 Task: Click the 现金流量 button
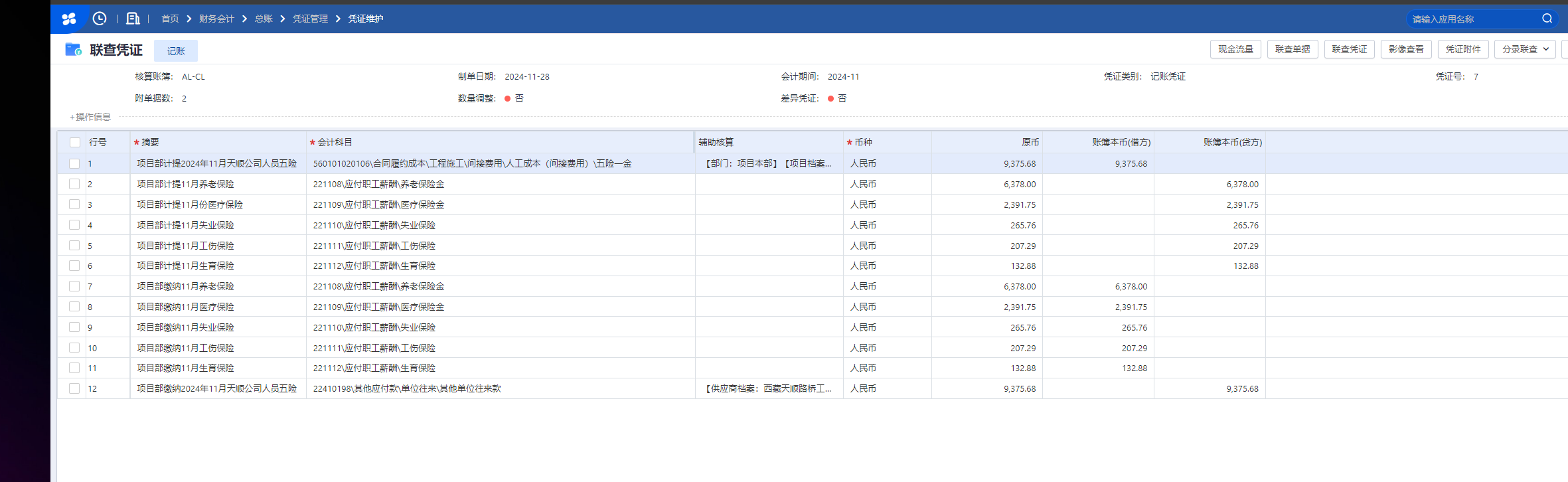[1235, 49]
